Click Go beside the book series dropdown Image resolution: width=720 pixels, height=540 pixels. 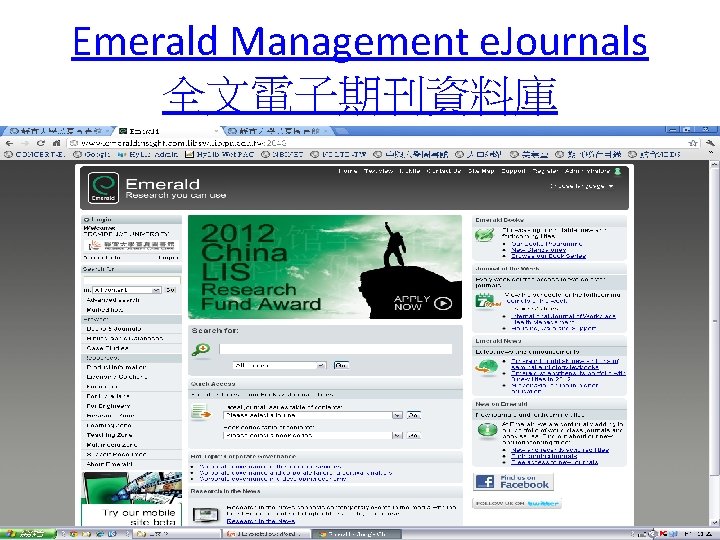[413, 435]
